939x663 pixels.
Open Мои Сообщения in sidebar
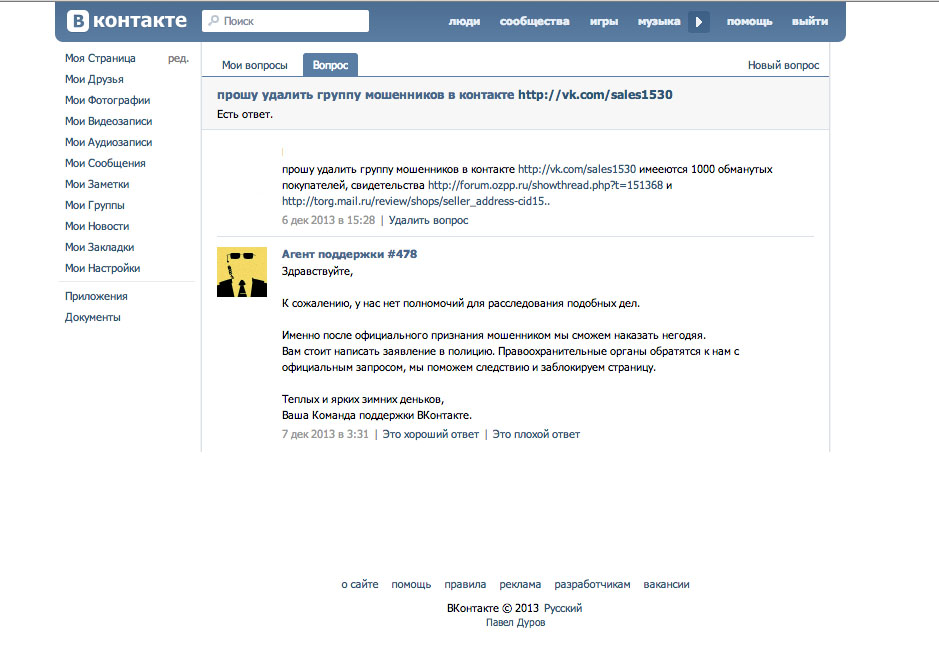(x=105, y=163)
